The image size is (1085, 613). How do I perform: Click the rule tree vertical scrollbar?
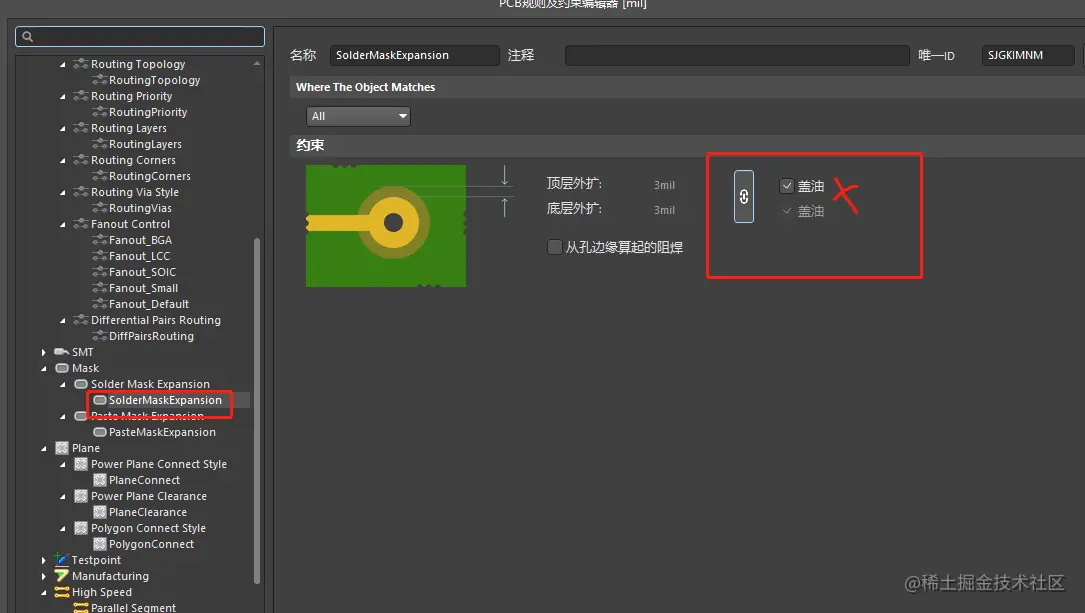(x=257, y=411)
